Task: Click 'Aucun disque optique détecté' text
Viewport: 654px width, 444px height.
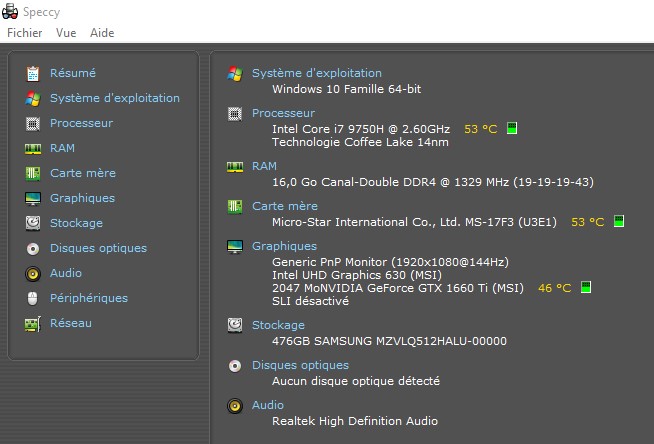Action: (x=356, y=381)
